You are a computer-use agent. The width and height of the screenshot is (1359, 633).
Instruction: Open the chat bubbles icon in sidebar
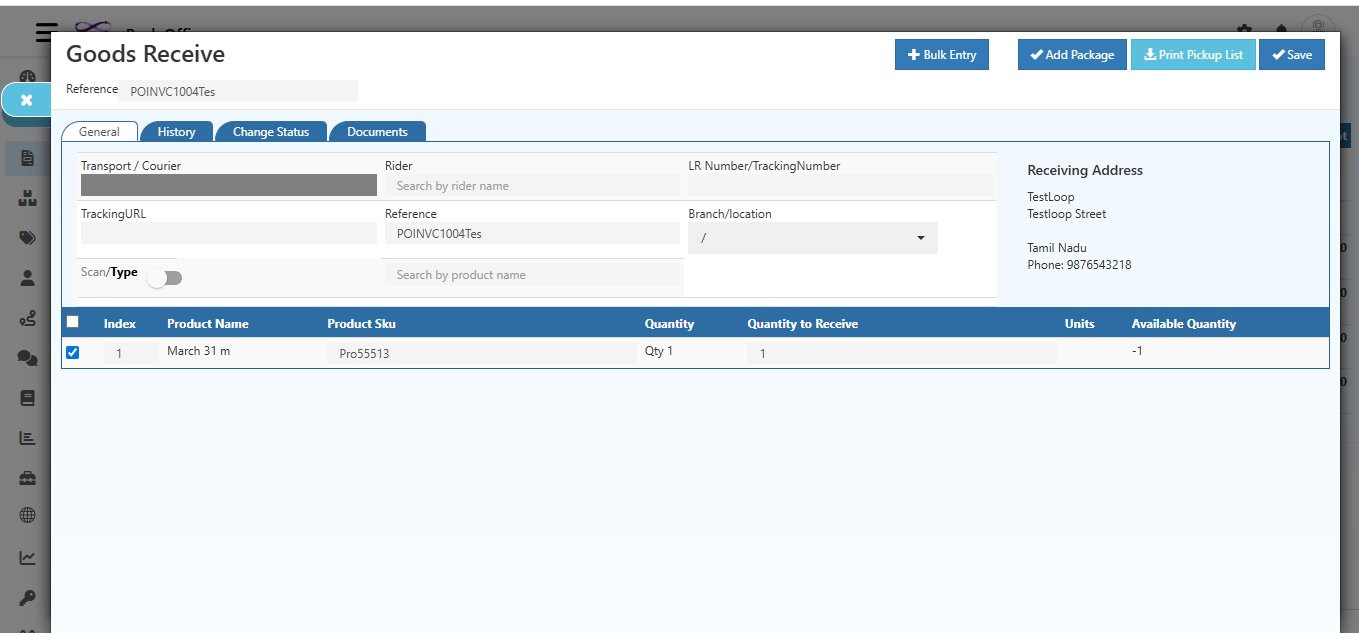click(x=27, y=358)
